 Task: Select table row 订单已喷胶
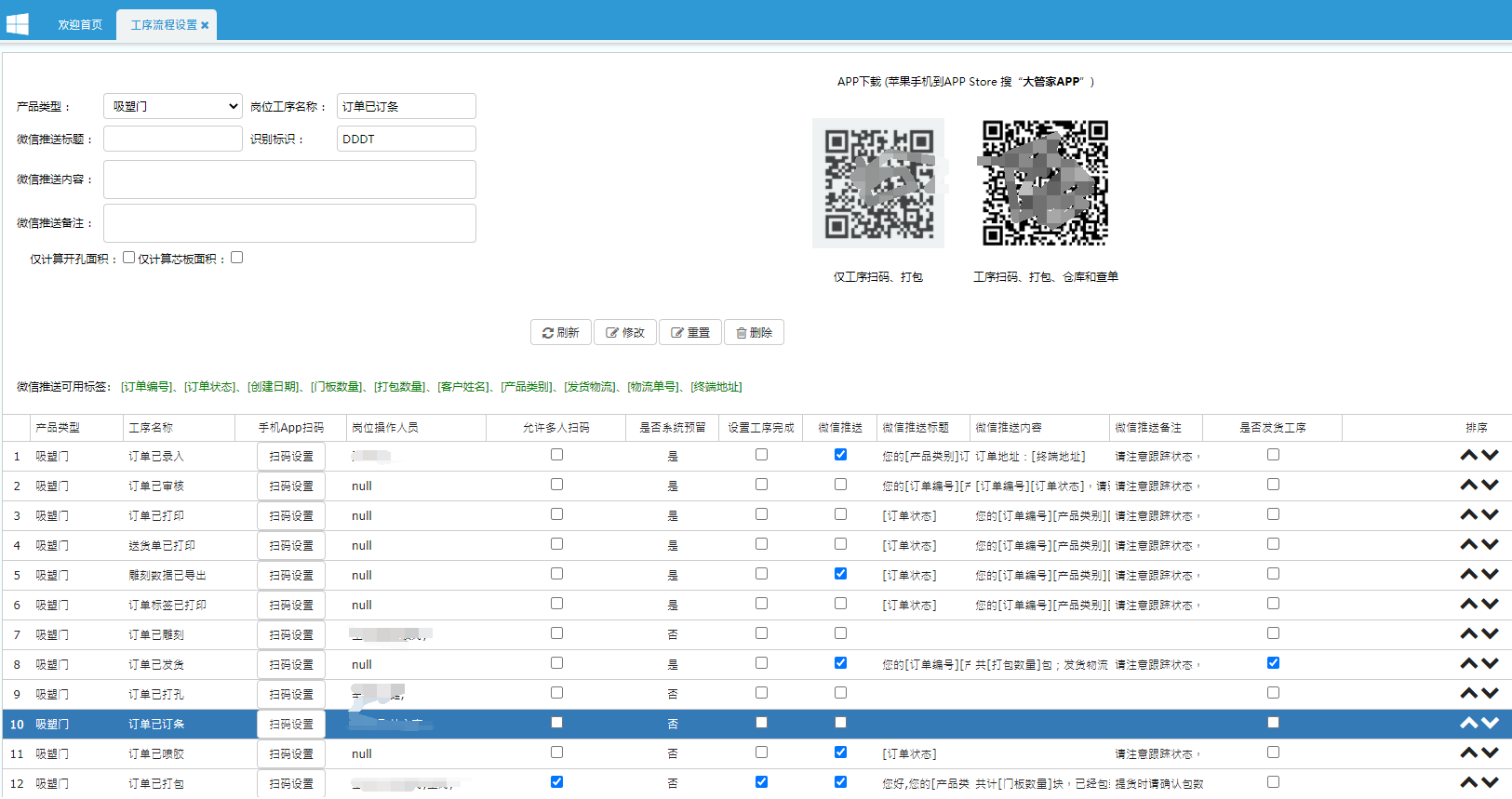point(756,753)
